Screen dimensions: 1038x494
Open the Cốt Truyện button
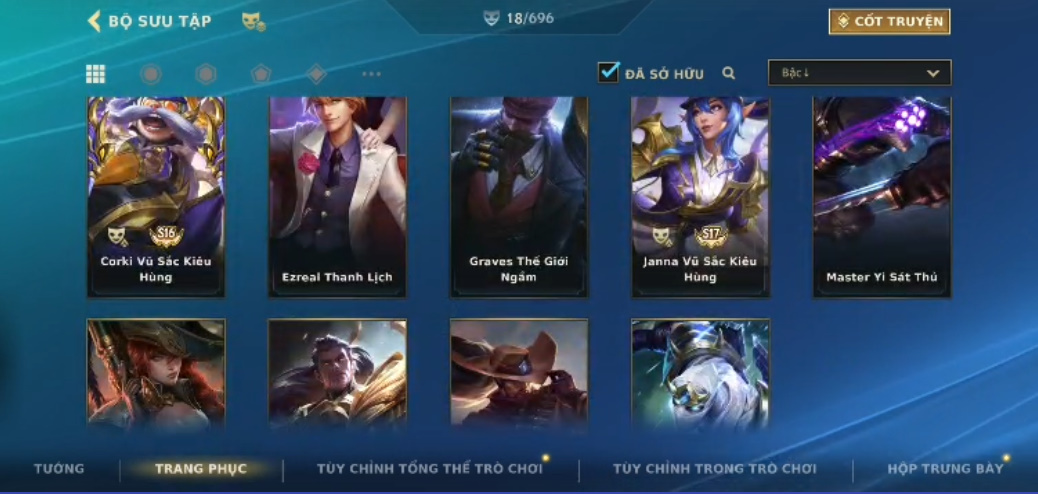pos(889,22)
